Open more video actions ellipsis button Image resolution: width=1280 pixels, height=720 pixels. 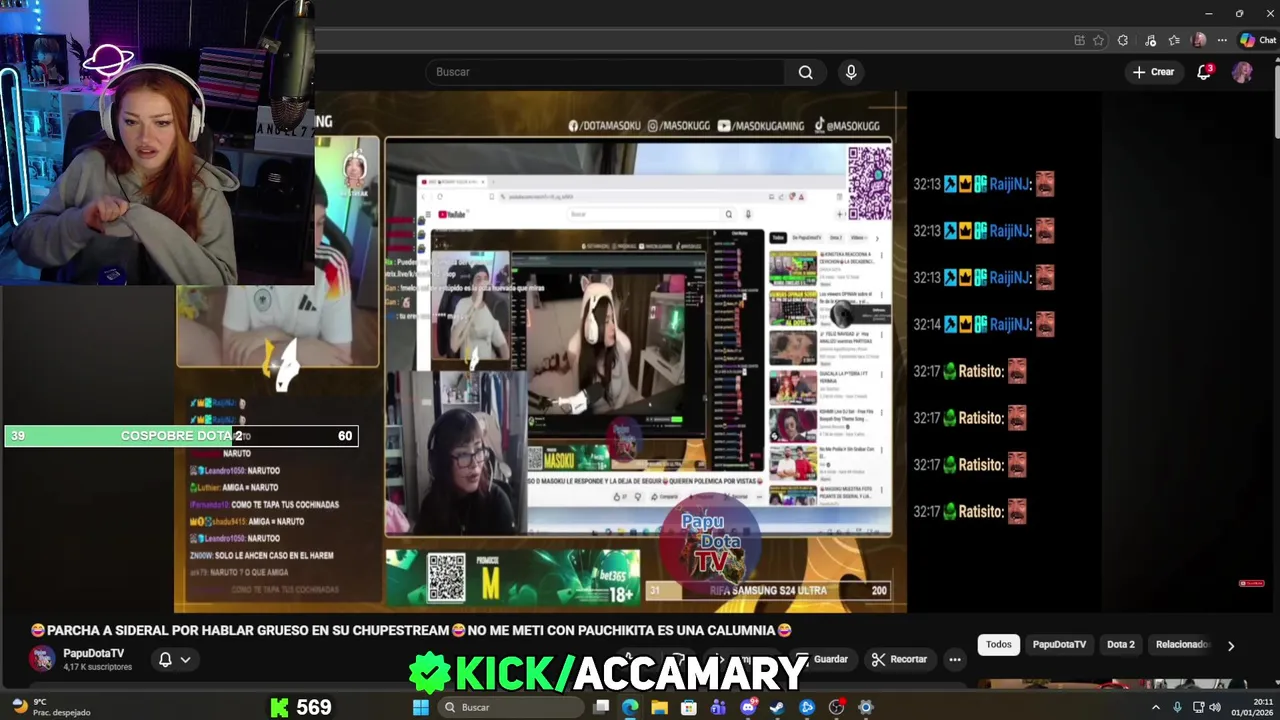click(x=955, y=659)
